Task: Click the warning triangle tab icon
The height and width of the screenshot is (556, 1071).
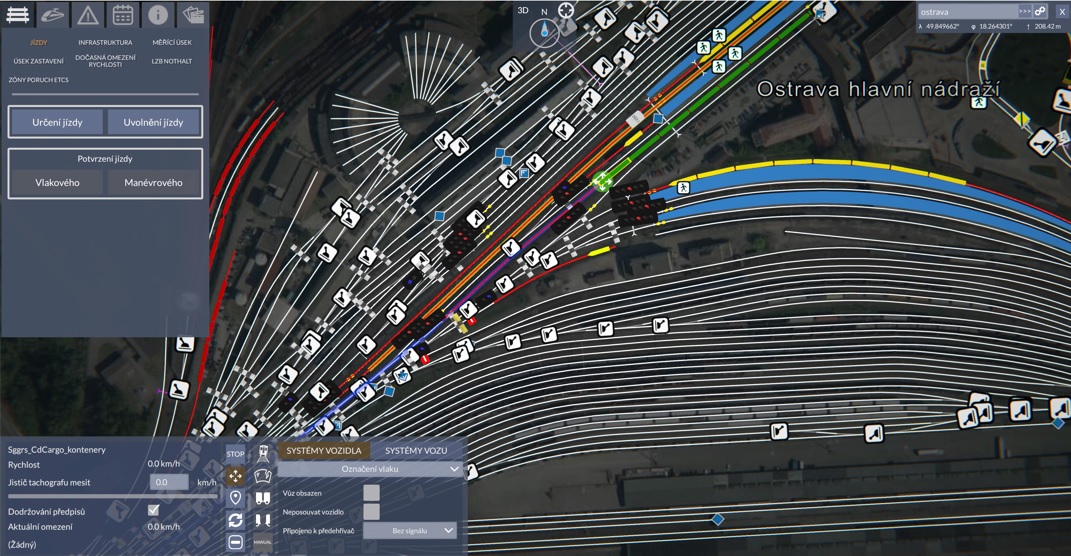Action: pyautogui.click(x=88, y=14)
